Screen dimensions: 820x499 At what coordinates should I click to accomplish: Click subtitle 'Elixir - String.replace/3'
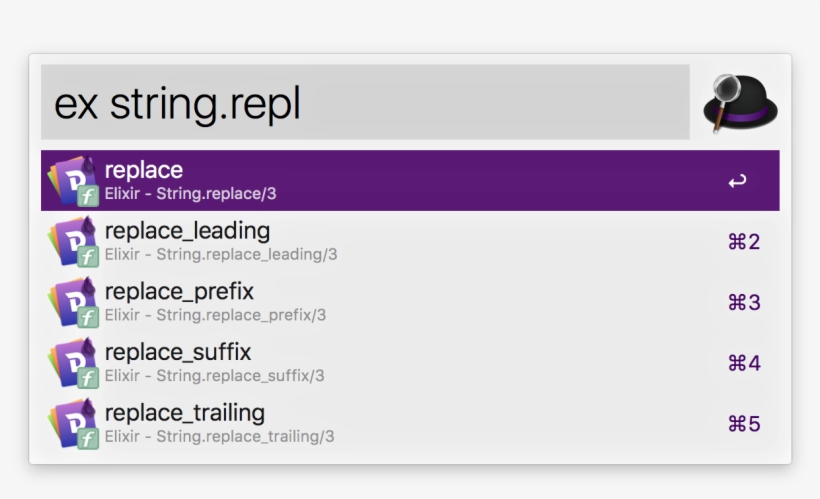(x=190, y=194)
